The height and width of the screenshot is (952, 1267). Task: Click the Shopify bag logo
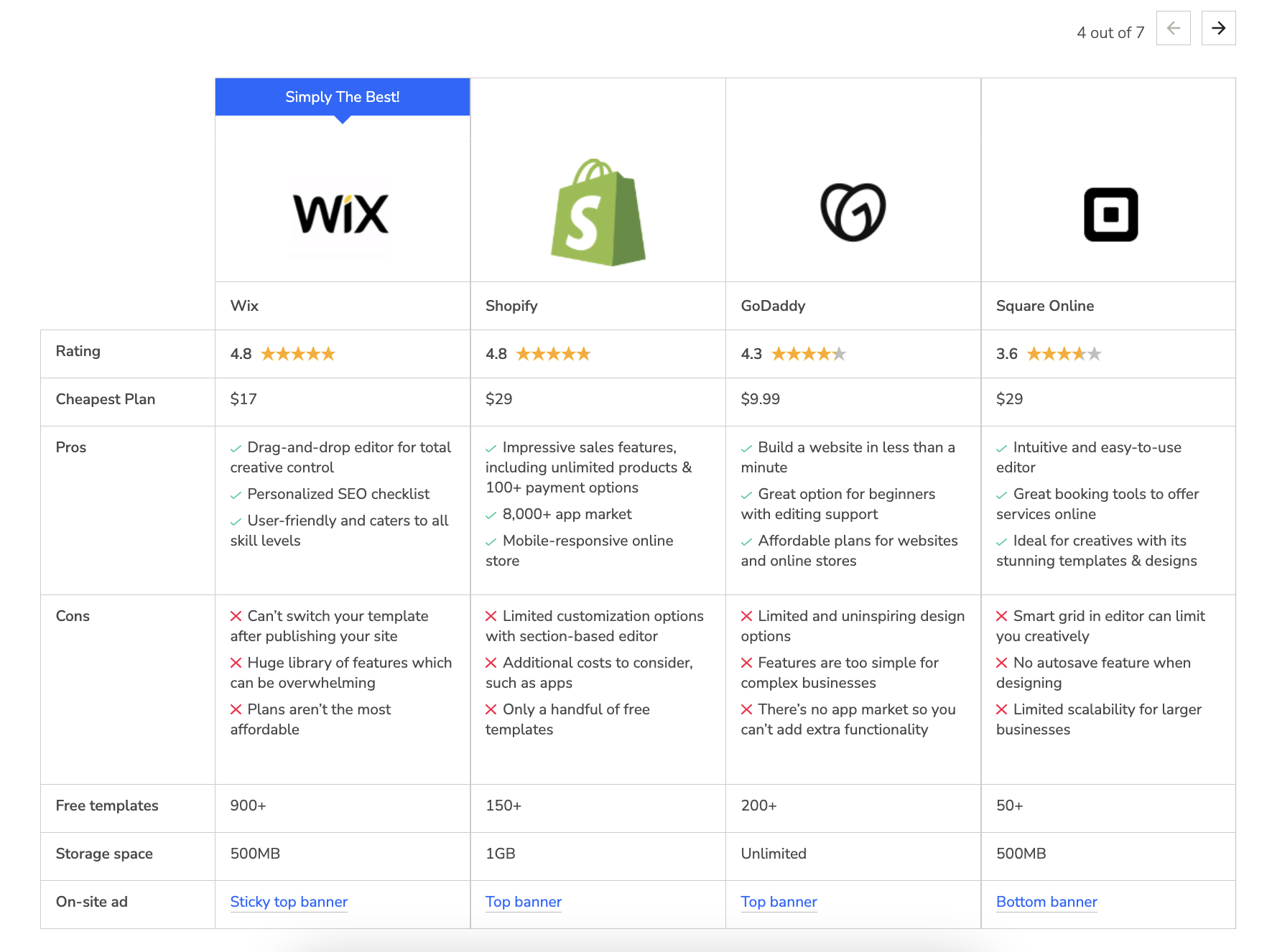(598, 213)
